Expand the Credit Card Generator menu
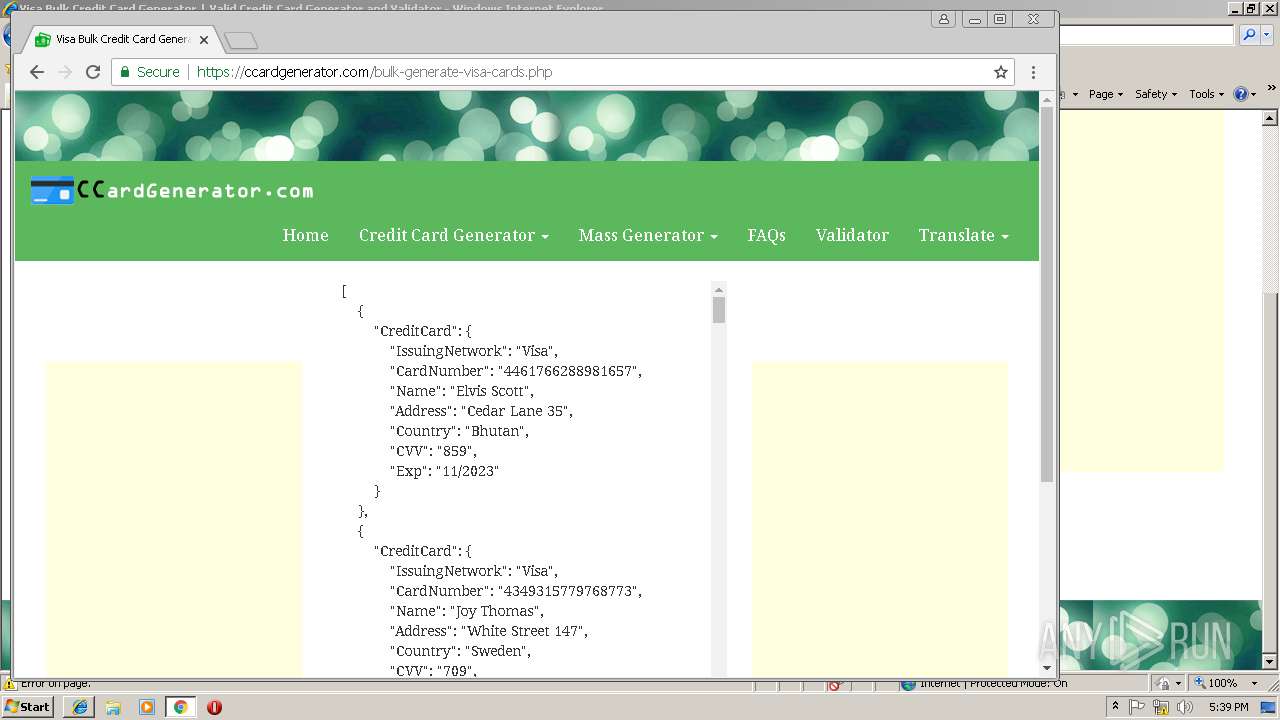The width and height of the screenshot is (1280, 720). tap(454, 235)
